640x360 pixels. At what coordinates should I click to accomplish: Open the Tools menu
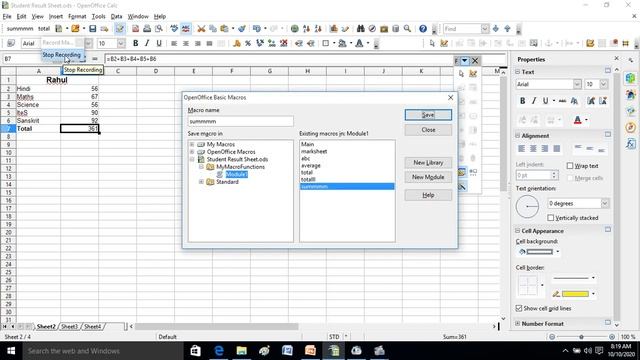(98, 16)
